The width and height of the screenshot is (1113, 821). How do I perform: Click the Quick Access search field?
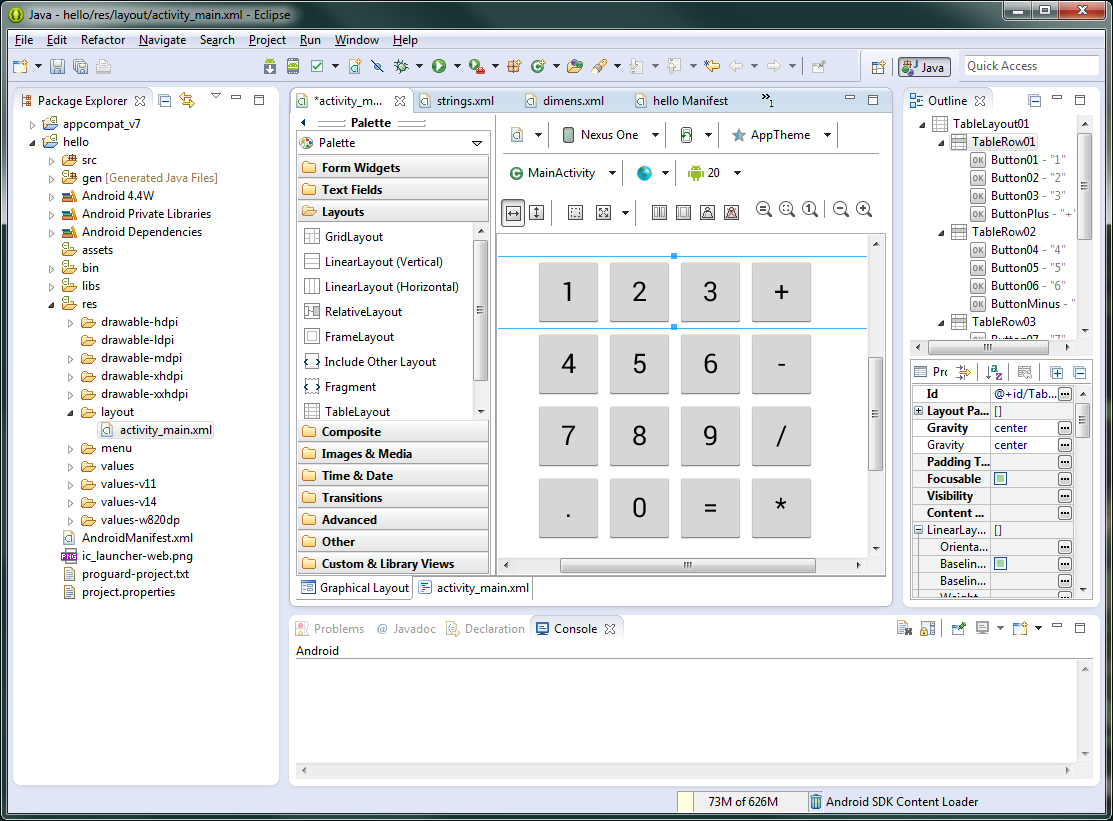(x=1031, y=66)
